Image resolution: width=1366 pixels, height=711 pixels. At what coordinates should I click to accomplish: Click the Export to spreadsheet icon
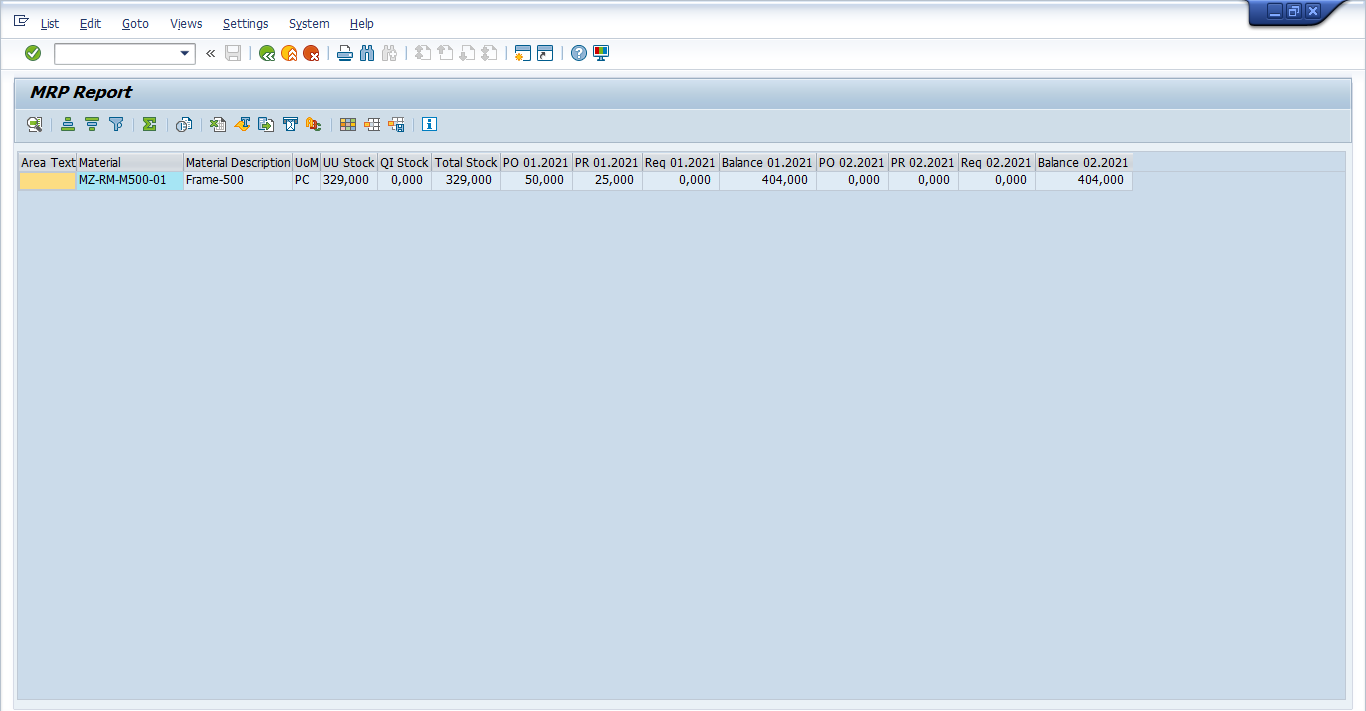[218, 124]
